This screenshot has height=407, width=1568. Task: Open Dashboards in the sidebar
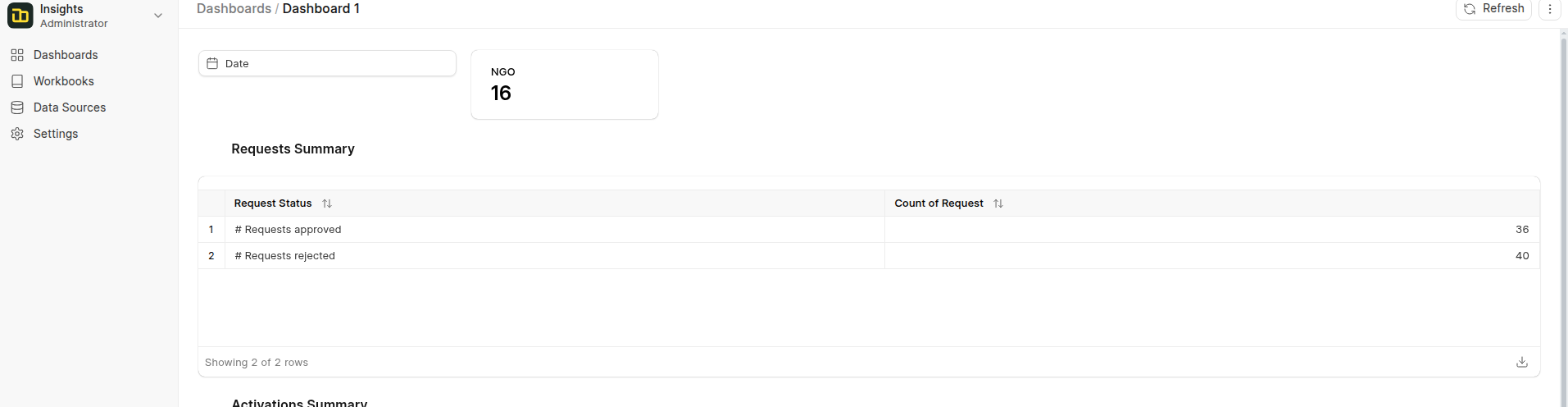click(x=66, y=55)
